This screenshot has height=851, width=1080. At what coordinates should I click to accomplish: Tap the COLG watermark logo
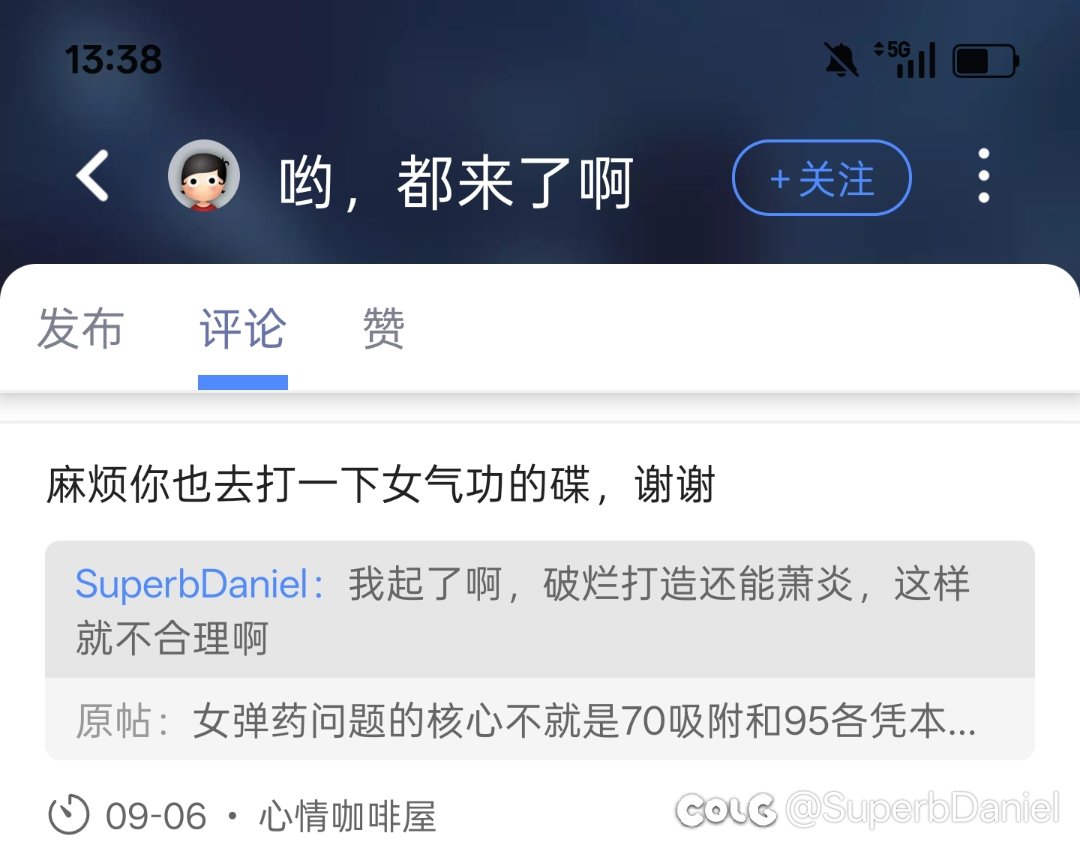(x=725, y=809)
